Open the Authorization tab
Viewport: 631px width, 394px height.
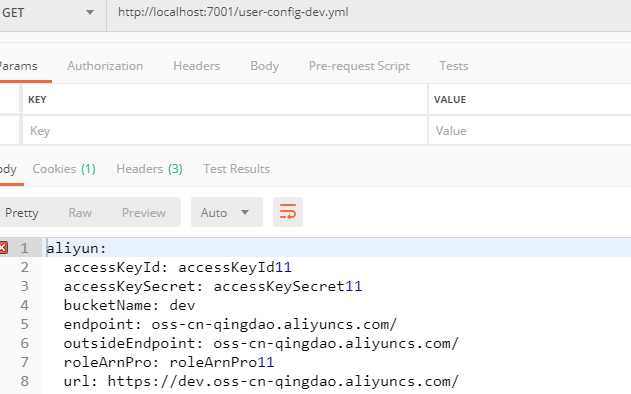[x=105, y=66]
